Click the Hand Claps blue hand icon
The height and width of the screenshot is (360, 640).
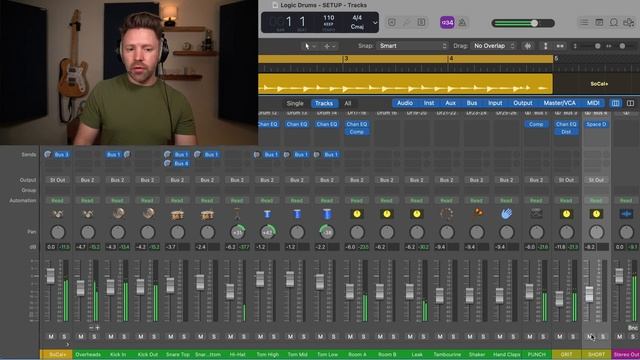(506, 214)
